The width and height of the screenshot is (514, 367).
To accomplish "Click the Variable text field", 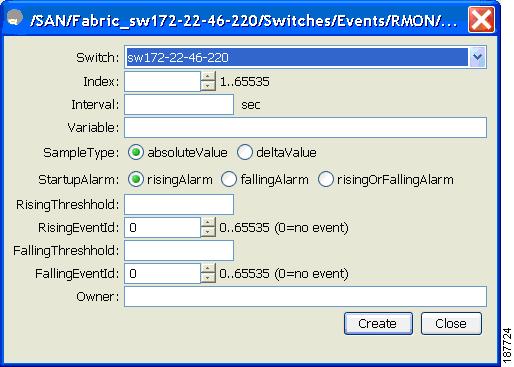I will (x=305, y=127).
